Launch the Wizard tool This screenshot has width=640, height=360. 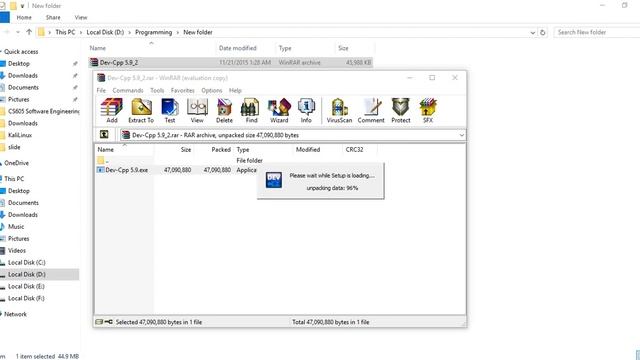click(x=279, y=111)
